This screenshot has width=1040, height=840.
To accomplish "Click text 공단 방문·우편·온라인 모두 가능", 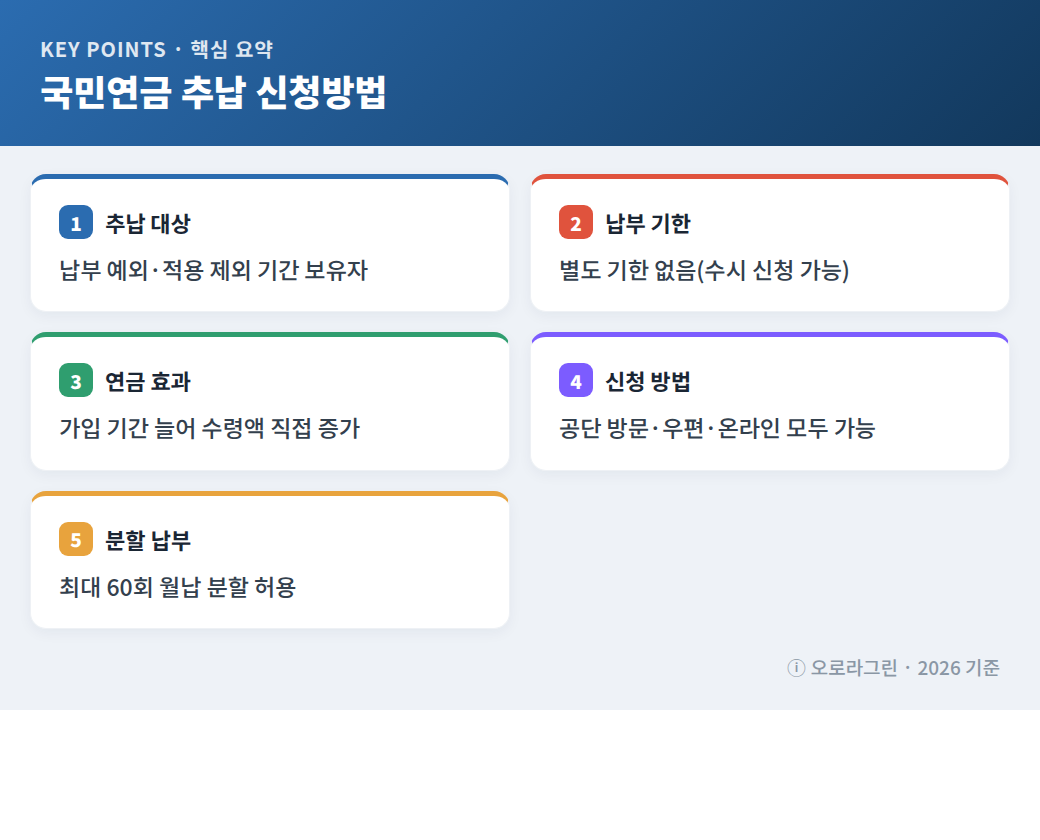I will 717,428.
